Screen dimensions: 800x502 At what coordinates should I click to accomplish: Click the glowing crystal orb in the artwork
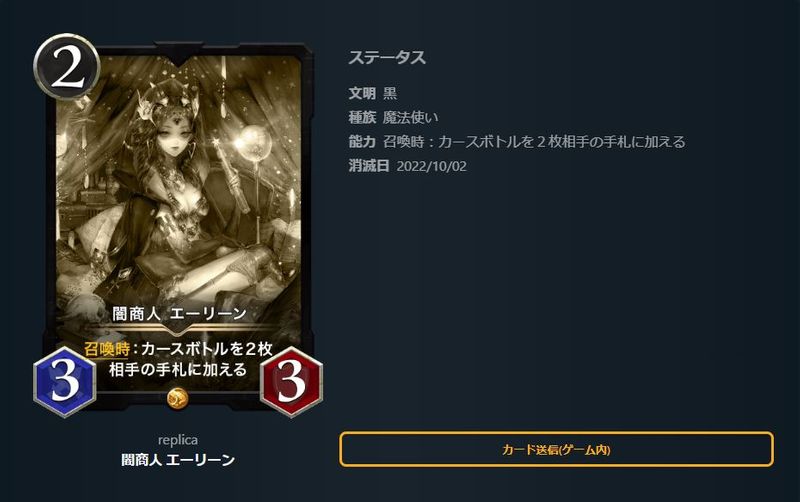(x=254, y=143)
